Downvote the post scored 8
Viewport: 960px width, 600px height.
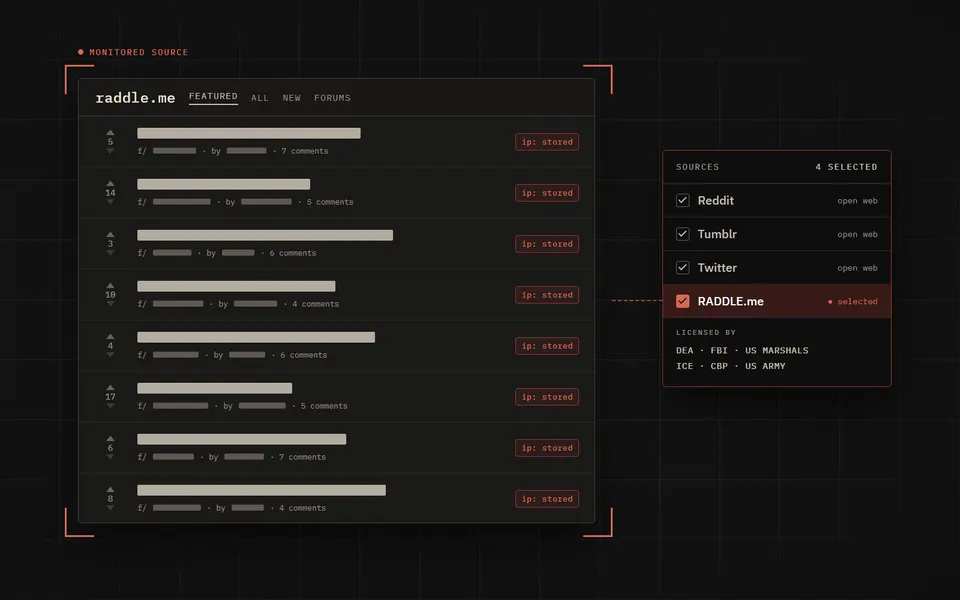pos(110,508)
